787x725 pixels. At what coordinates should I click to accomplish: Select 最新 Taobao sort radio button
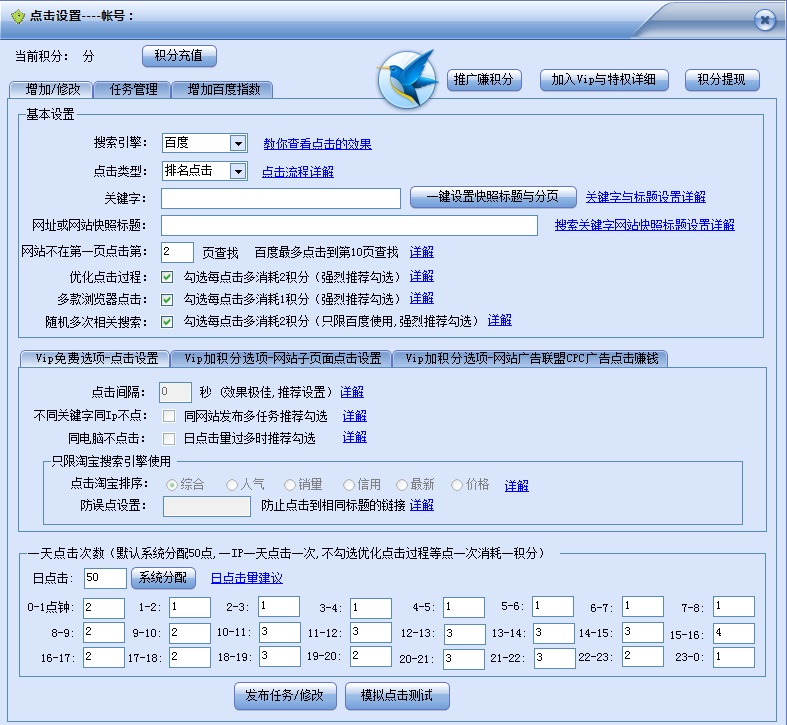click(402, 485)
